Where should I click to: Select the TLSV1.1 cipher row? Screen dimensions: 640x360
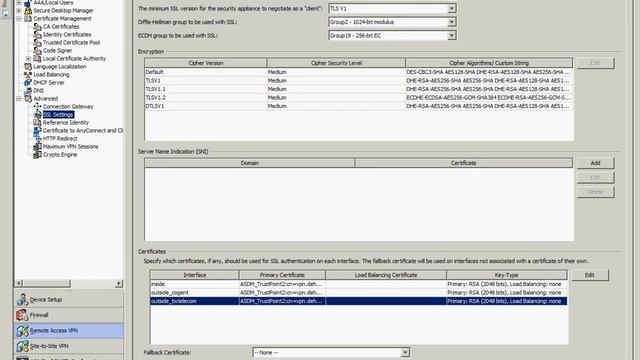pyautogui.click(x=358, y=89)
